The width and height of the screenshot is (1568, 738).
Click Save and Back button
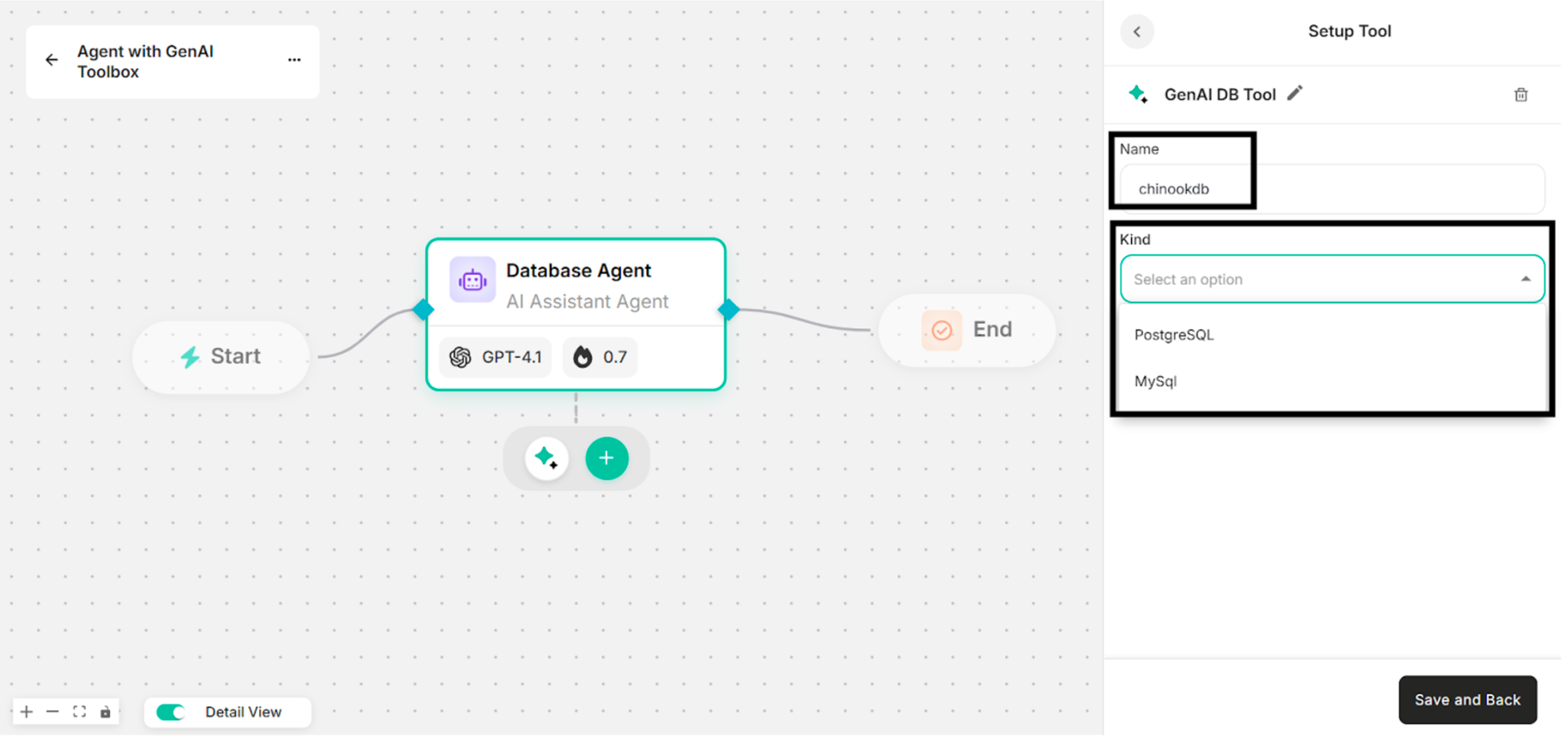click(x=1468, y=700)
